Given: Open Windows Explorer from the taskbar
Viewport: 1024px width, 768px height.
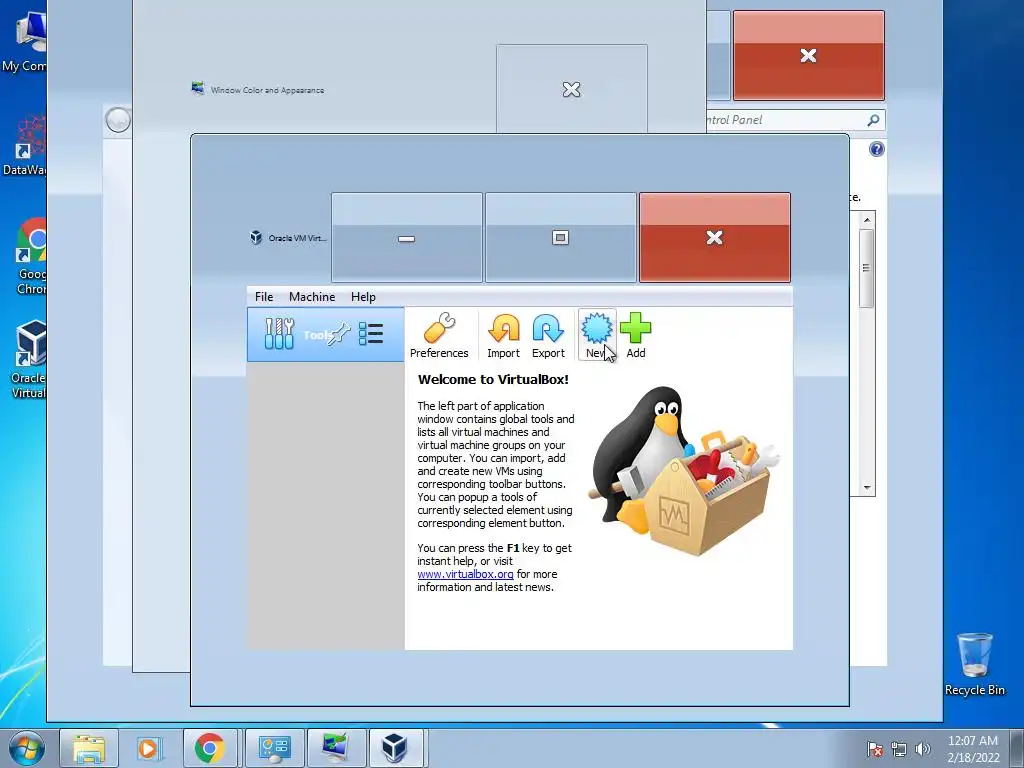Looking at the screenshot, I should click(x=89, y=748).
